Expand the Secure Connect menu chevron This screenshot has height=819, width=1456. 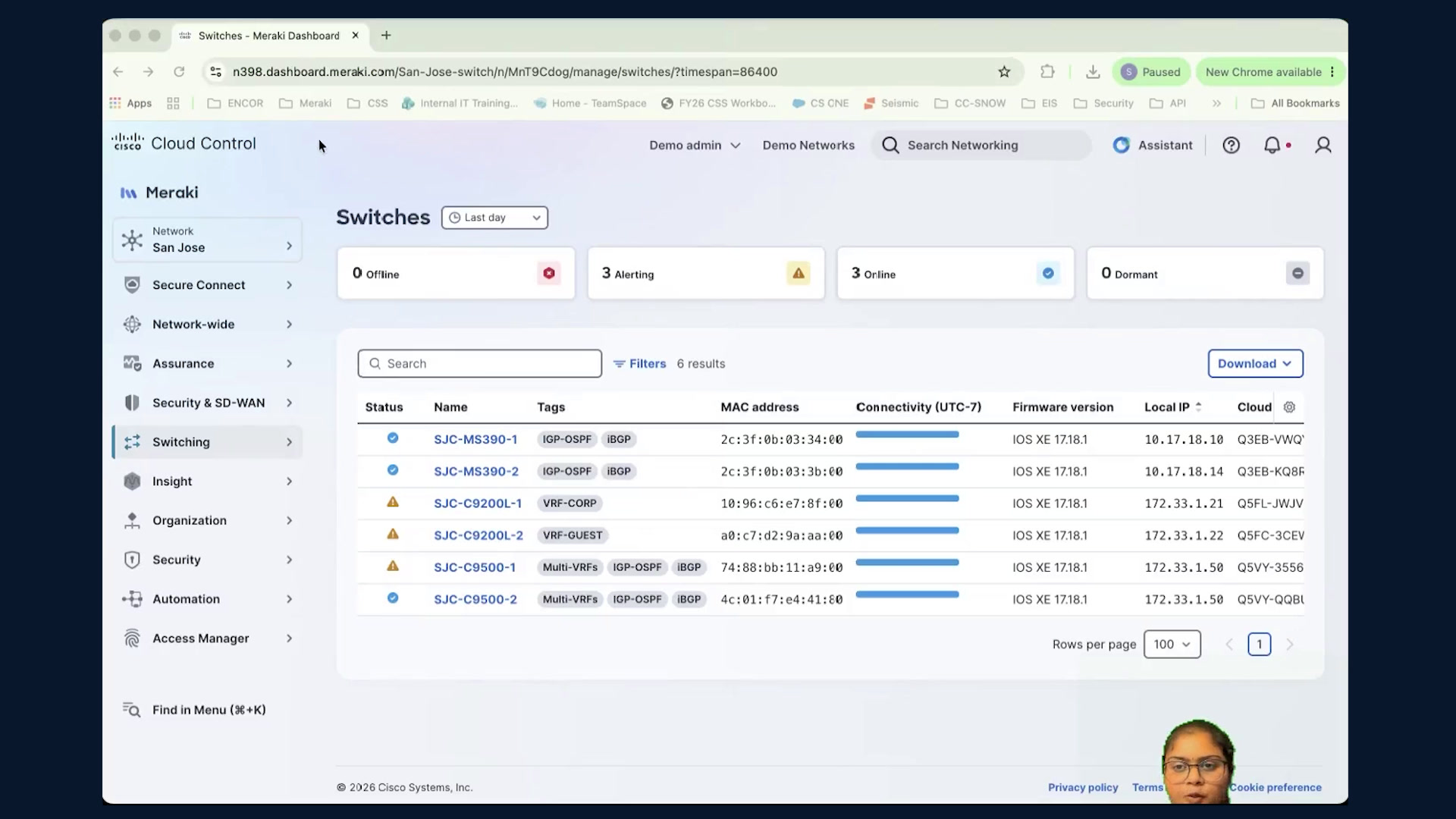289,285
